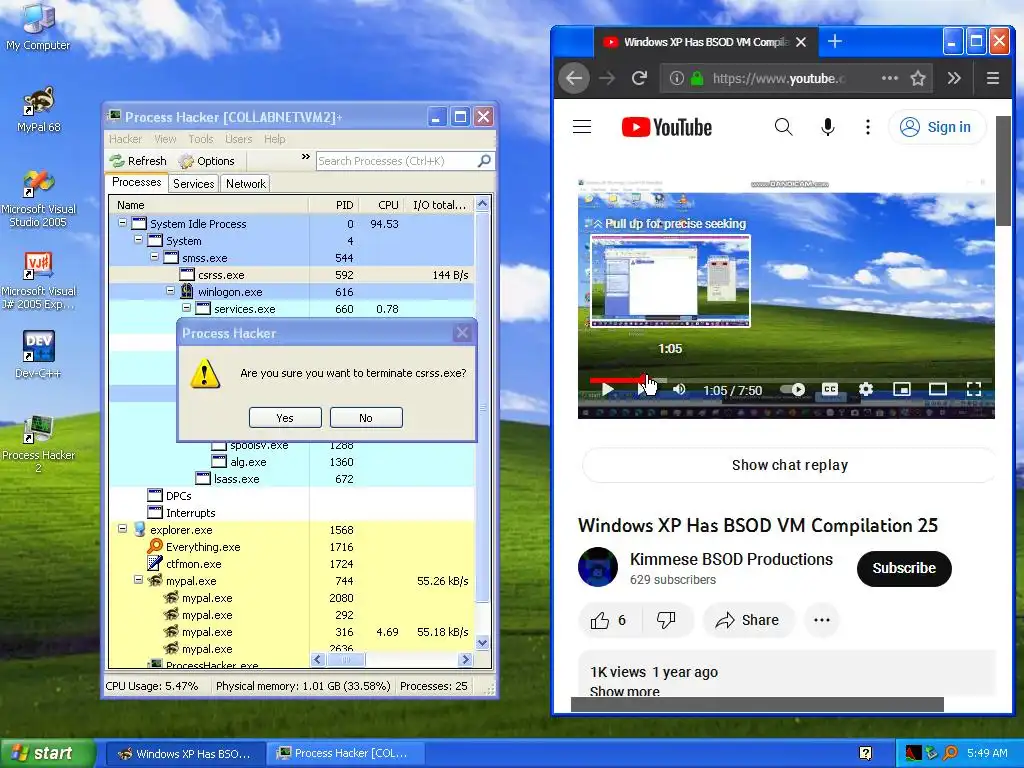Go back in the browser
The width and height of the screenshot is (1024, 768).
coord(574,78)
